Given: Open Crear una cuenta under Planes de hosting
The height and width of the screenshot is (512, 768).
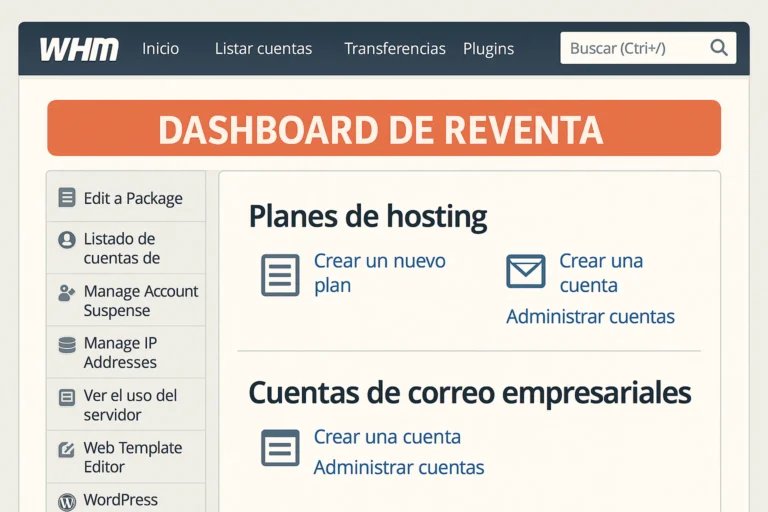Looking at the screenshot, I should click(601, 273).
